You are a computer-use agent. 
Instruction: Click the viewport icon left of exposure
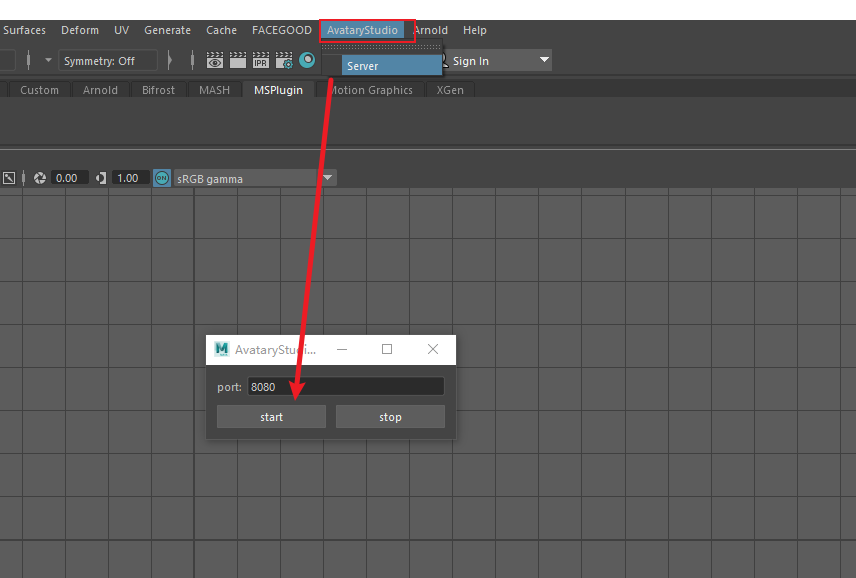click(x=9, y=178)
